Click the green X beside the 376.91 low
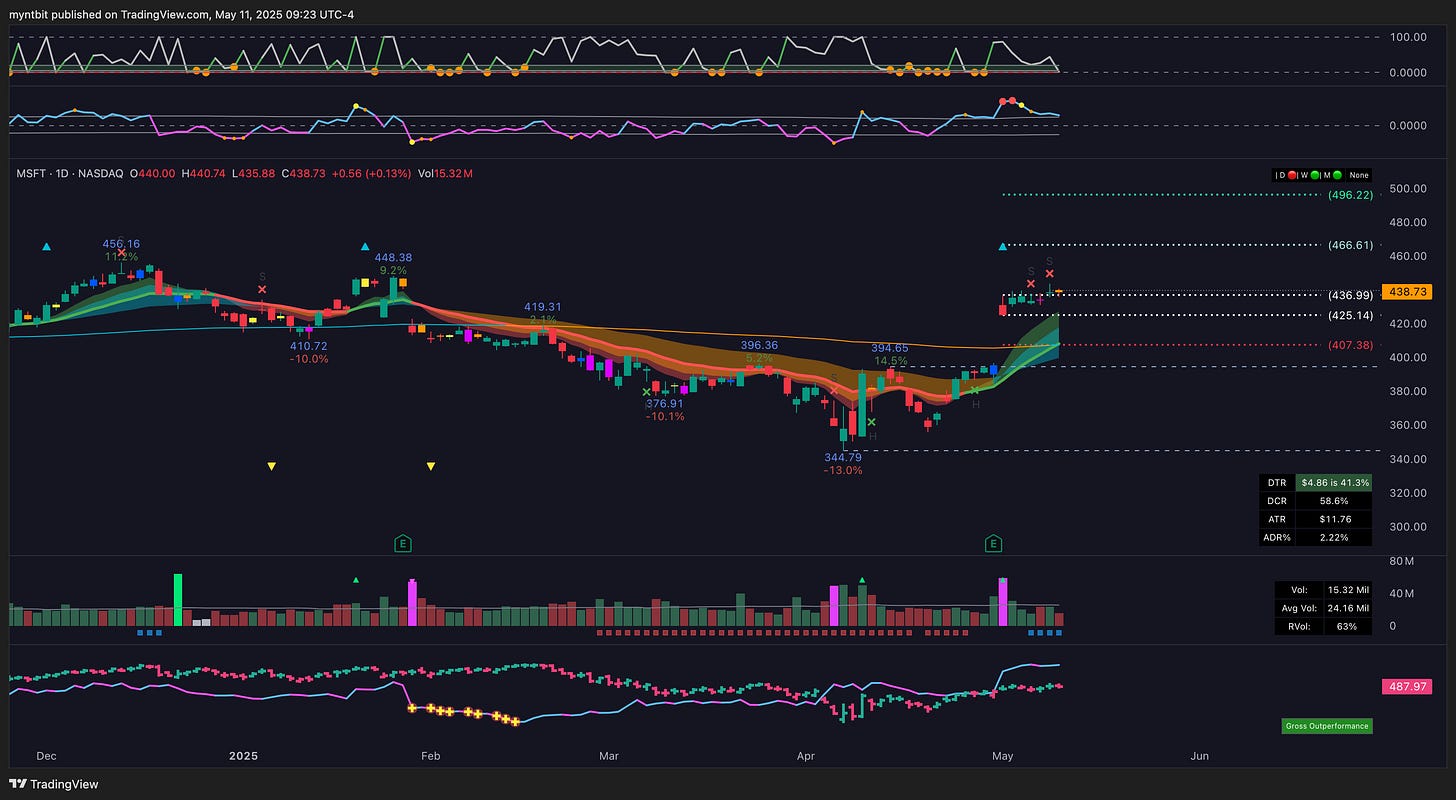1456x800 pixels. point(646,392)
